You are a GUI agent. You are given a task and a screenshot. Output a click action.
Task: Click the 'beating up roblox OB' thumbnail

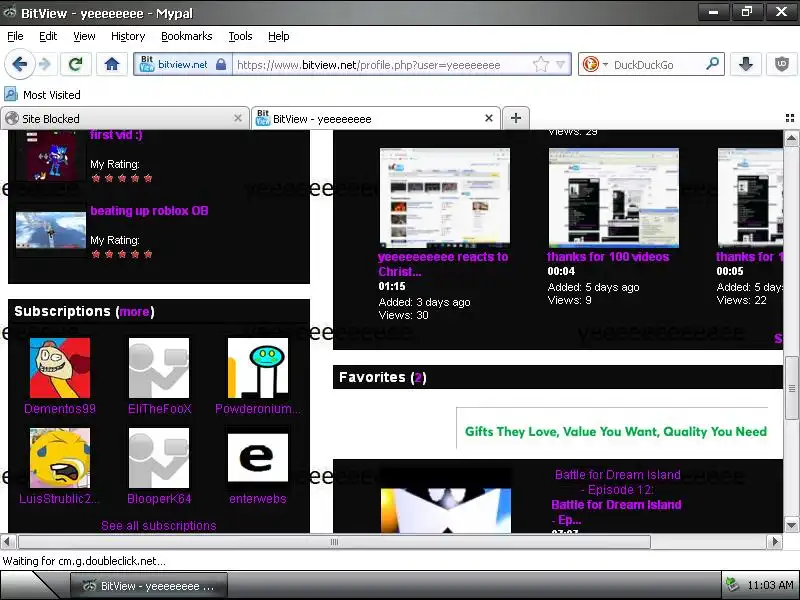point(51,231)
